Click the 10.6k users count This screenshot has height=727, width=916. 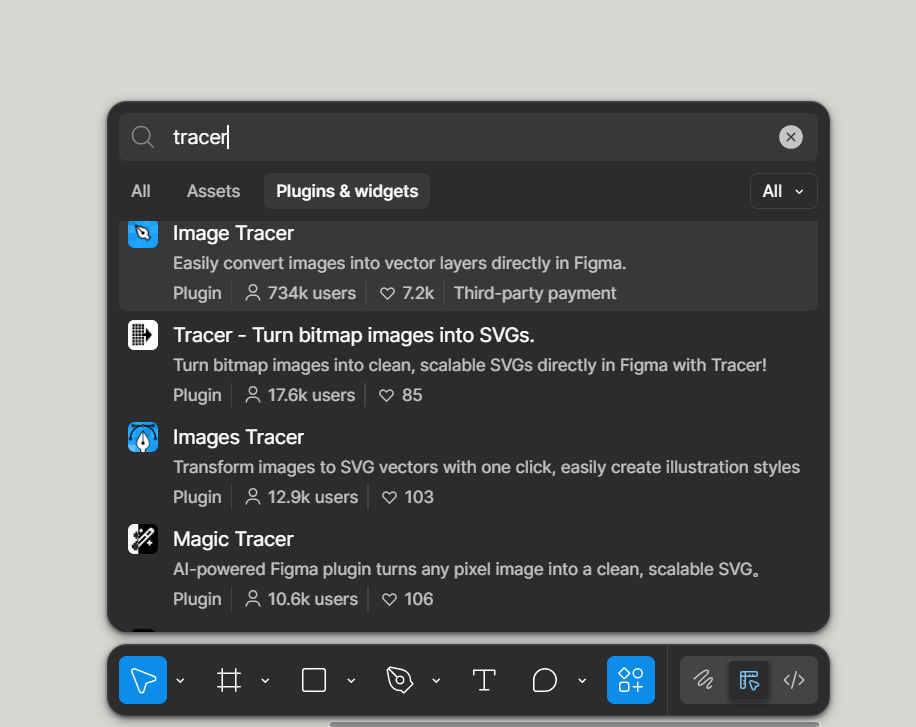(301, 599)
